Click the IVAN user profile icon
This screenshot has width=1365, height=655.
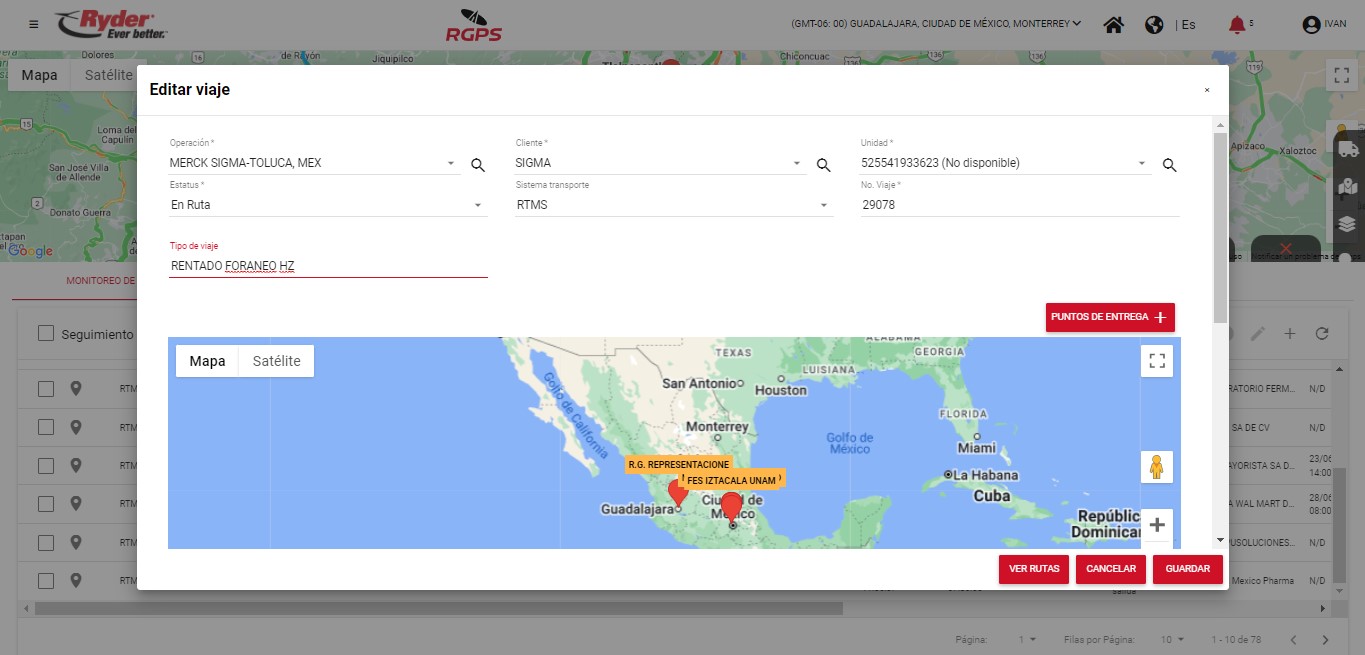point(1311,25)
